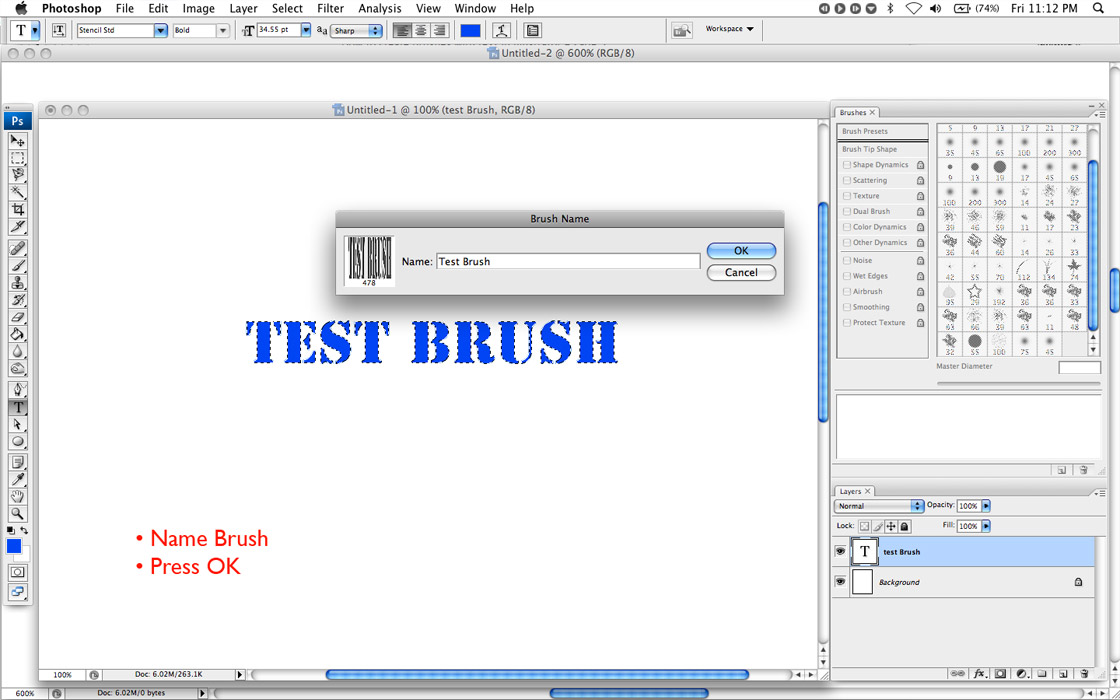Screen dimensions: 1120x700
Task: Select the Eyedropper tool
Action: coord(18,479)
